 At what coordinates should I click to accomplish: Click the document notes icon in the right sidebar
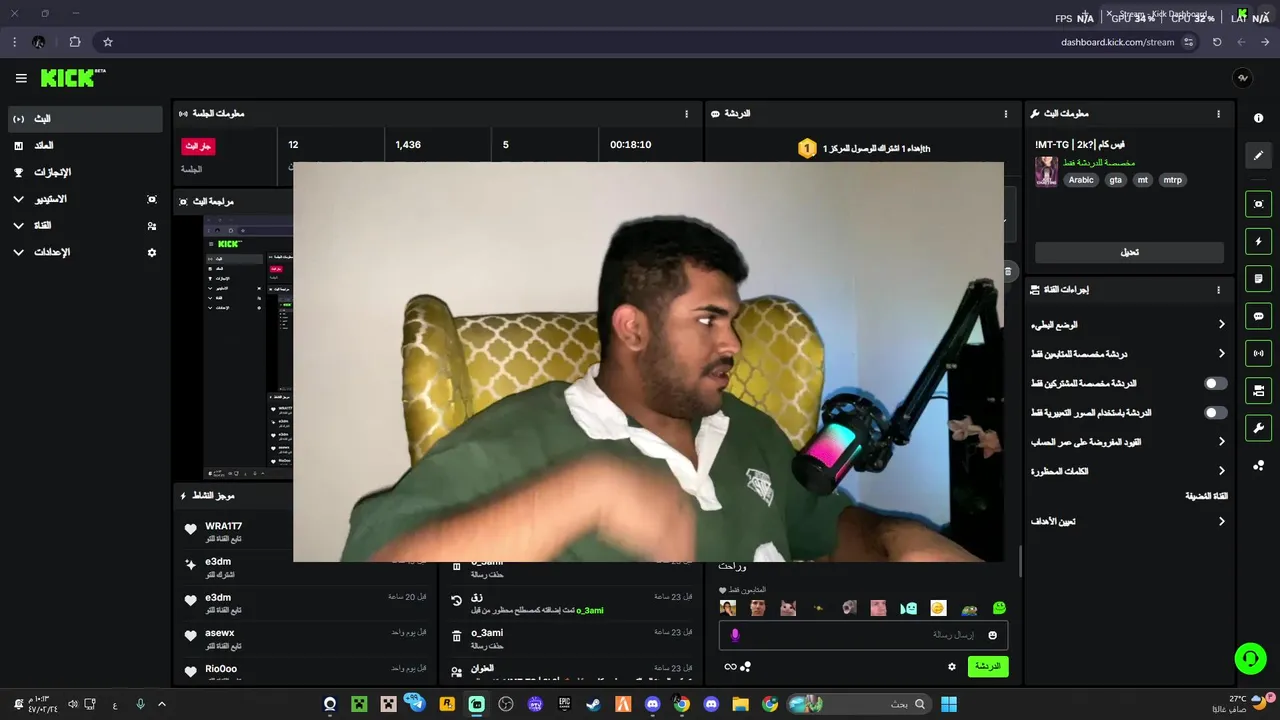pos(1258,278)
